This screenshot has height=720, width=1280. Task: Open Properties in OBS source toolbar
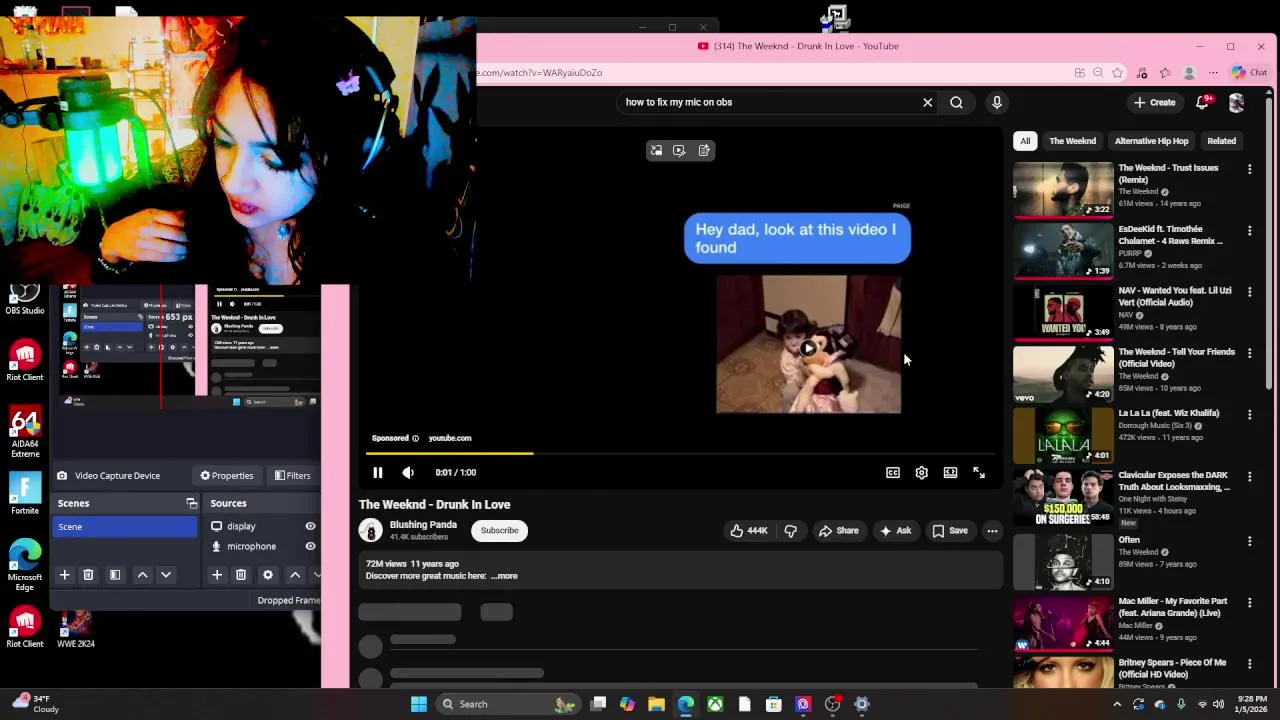pyautogui.click(x=227, y=476)
